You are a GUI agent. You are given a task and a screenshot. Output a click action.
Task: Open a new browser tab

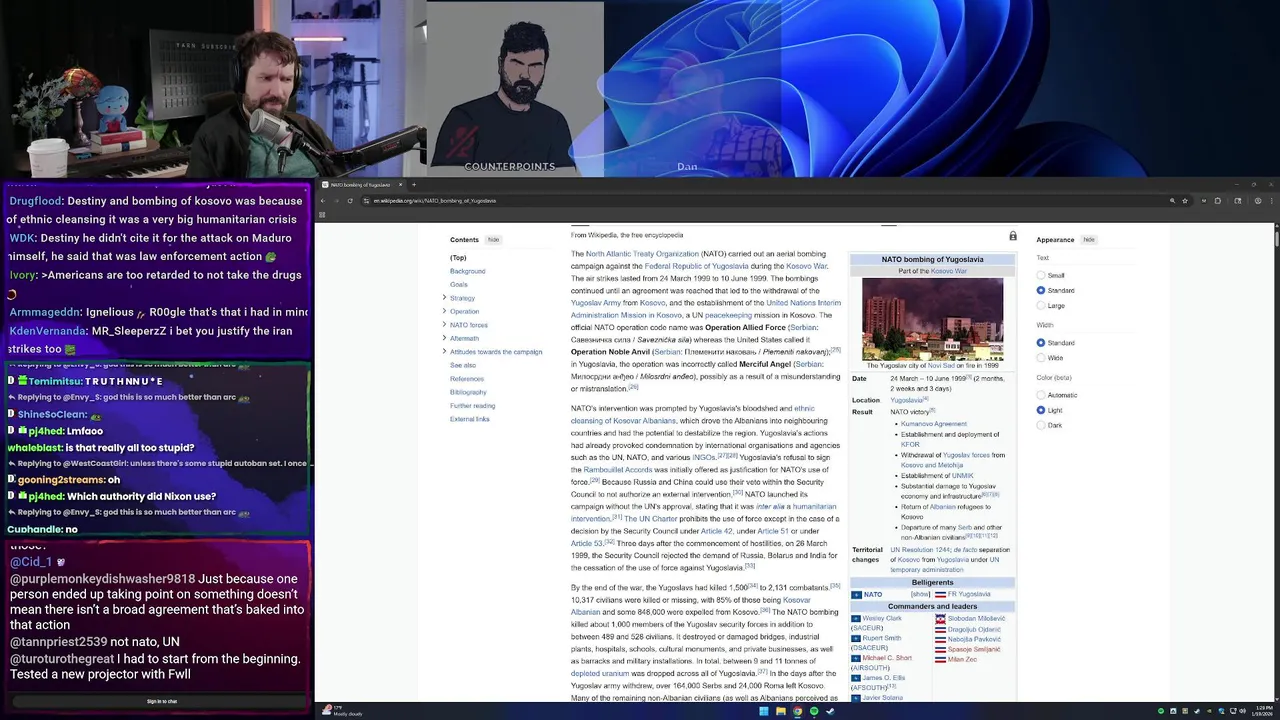(414, 184)
